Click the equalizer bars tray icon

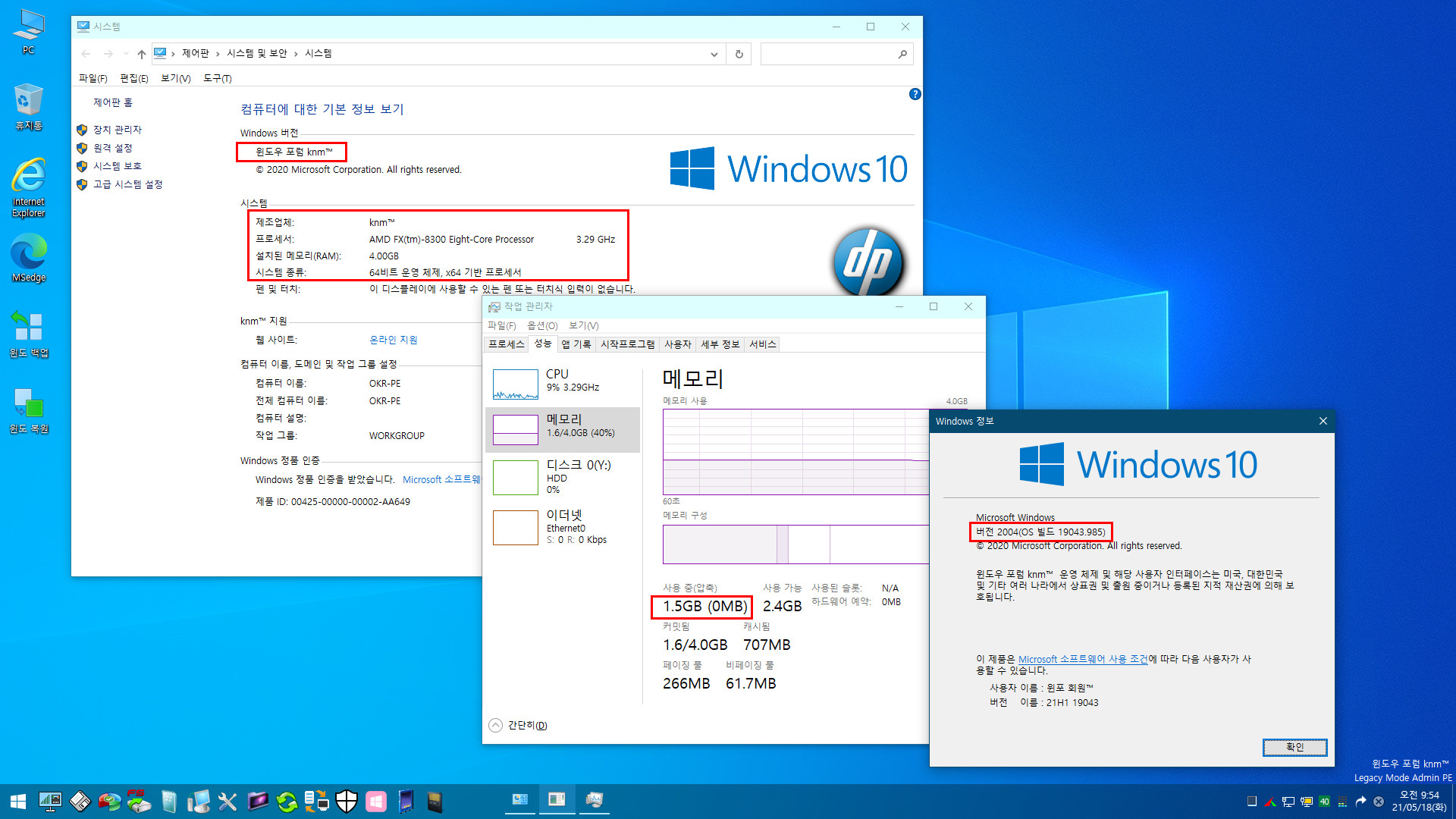click(x=1342, y=802)
